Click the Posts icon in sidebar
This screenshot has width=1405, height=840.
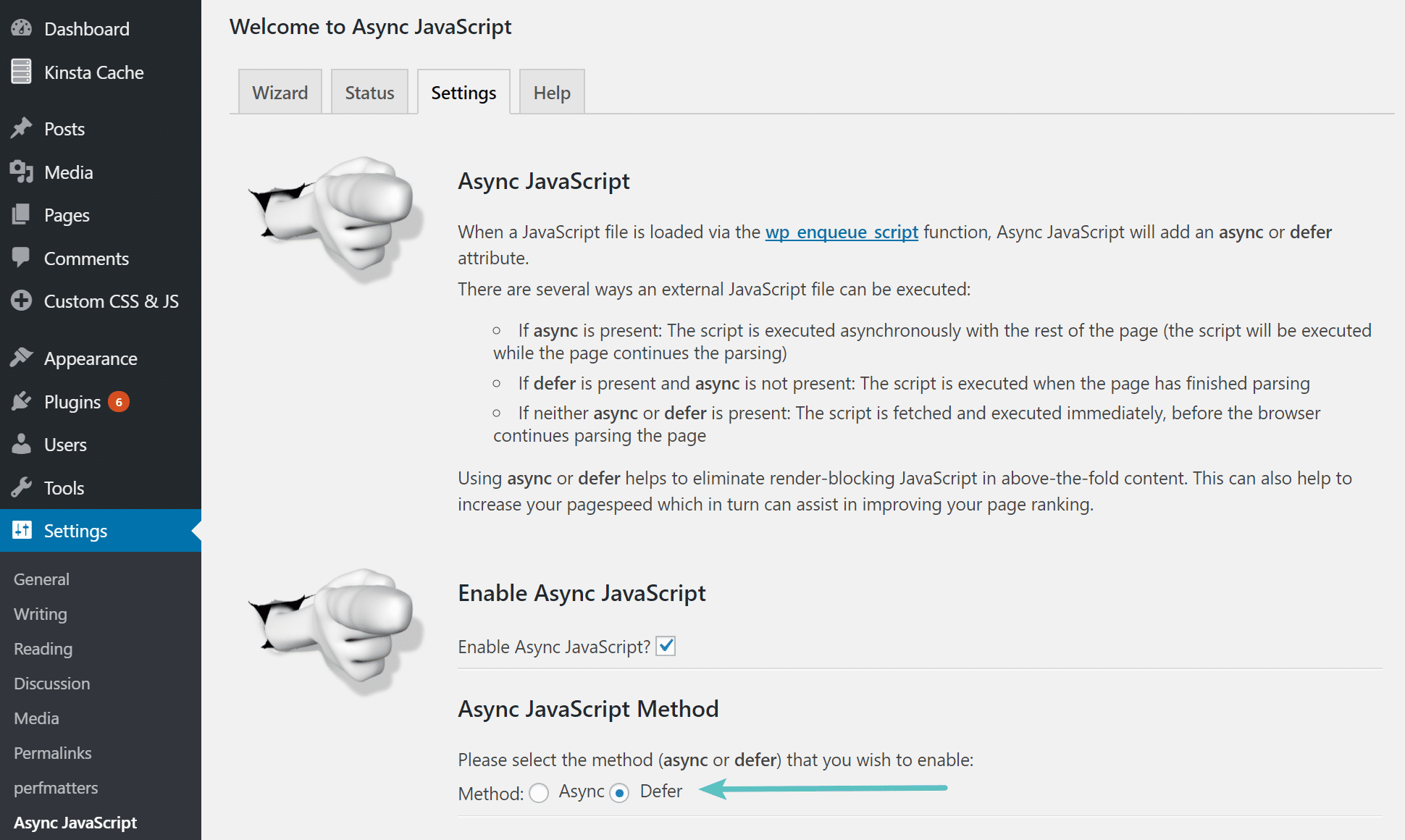tap(20, 128)
